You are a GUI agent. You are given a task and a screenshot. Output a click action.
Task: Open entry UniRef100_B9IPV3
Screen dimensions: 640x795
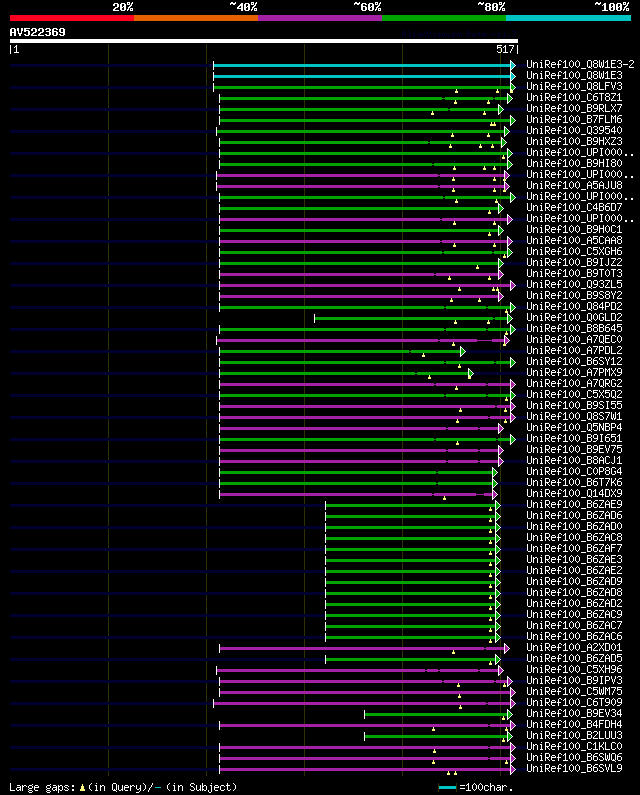click(x=574, y=680)
